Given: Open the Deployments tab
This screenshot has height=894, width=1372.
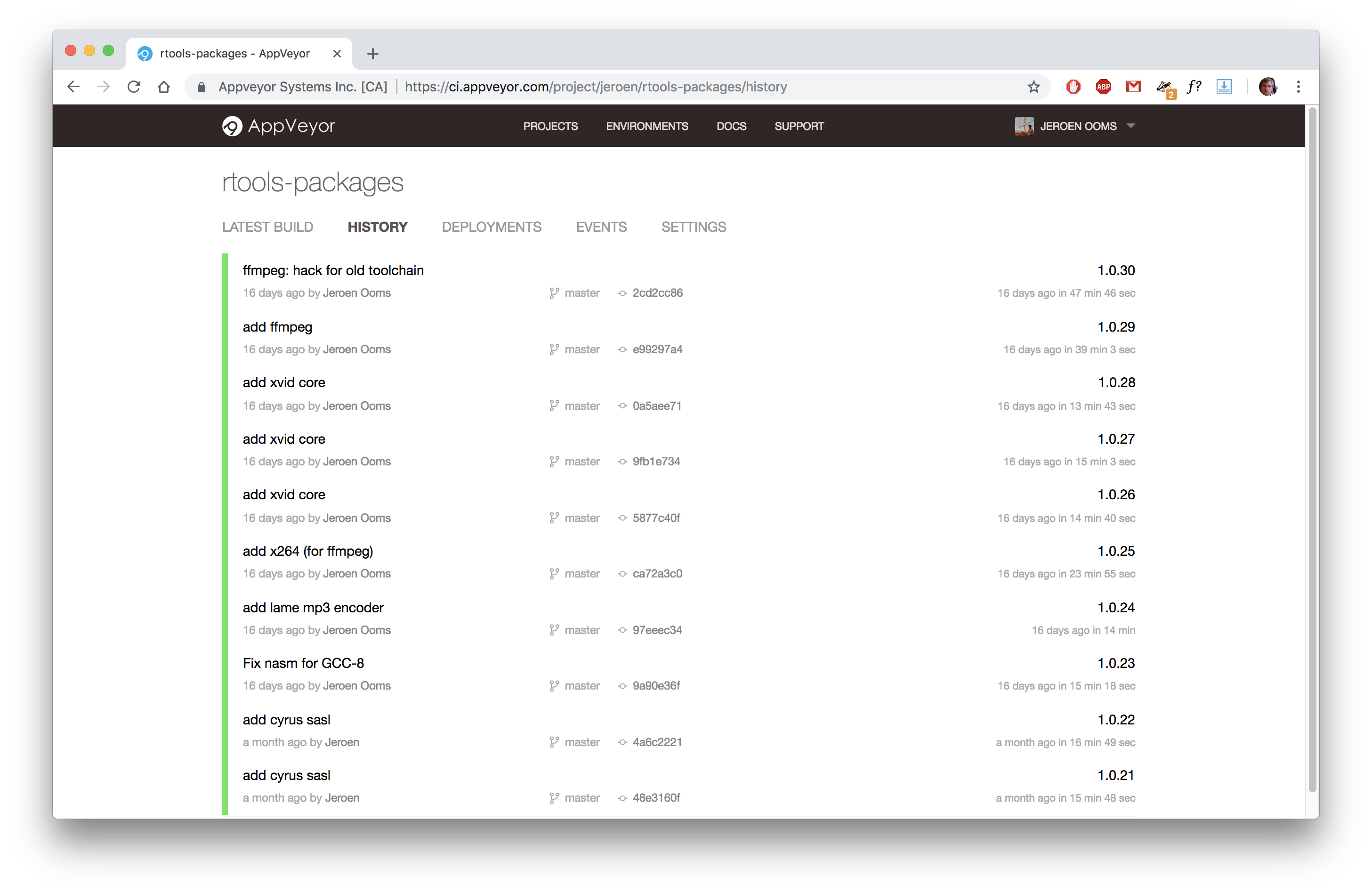Looking at the screenshot, I should coord(491,227).
